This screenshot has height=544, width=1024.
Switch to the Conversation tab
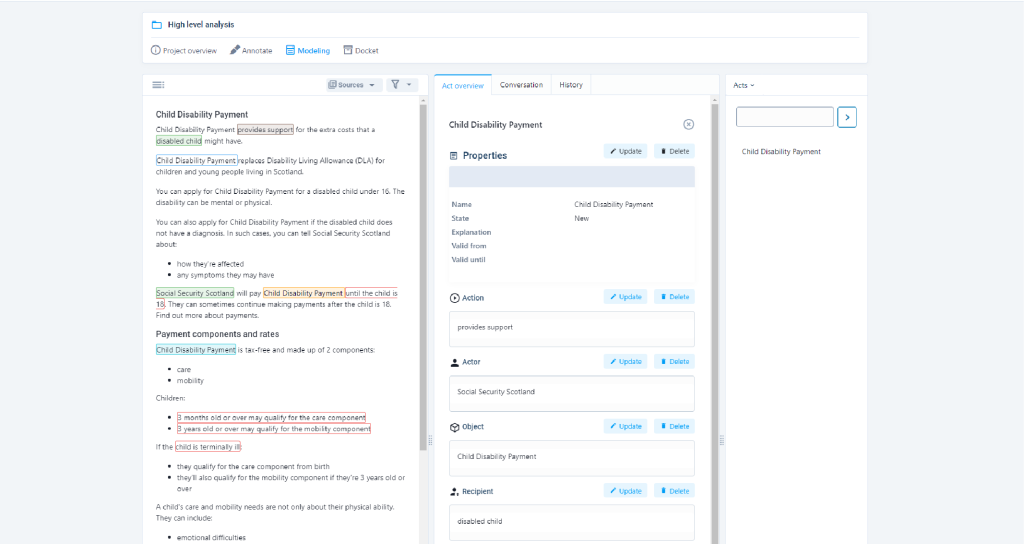(x=521, y=85)
